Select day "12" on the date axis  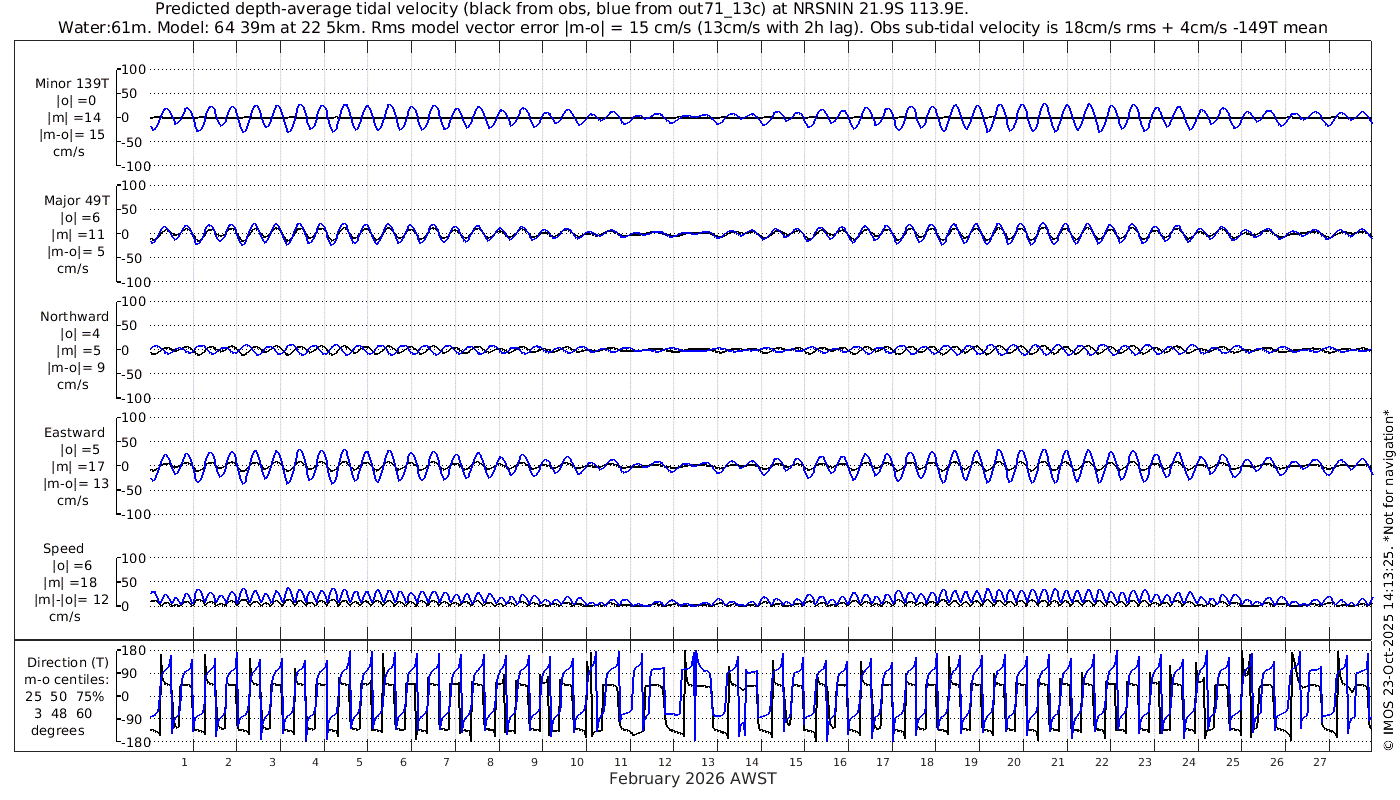[665, 762]
